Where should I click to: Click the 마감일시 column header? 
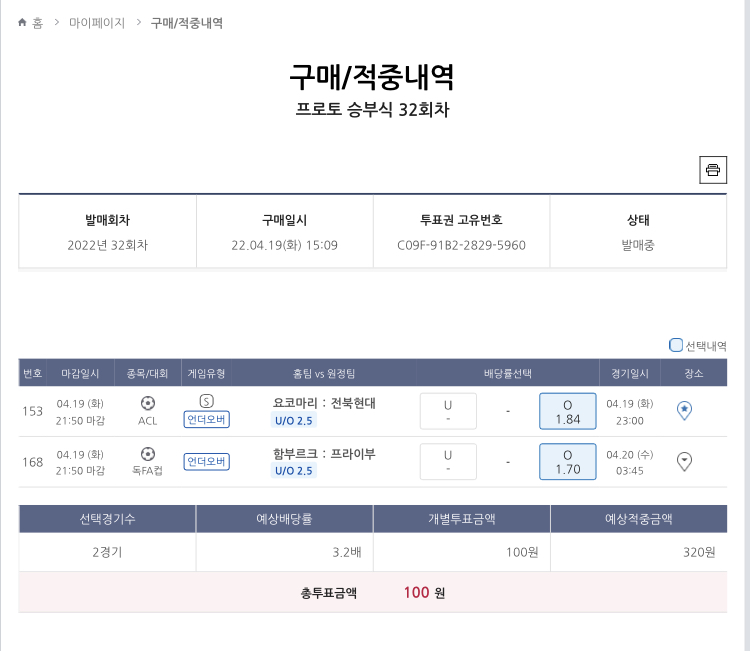coord(80,374)
